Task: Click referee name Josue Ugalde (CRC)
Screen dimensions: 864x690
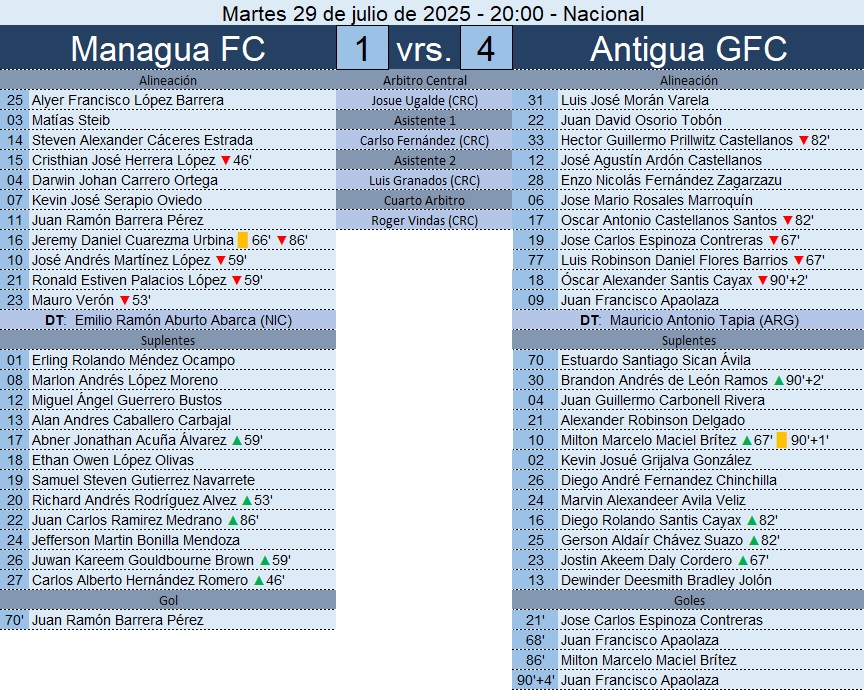Action: [x=424, y=100]
